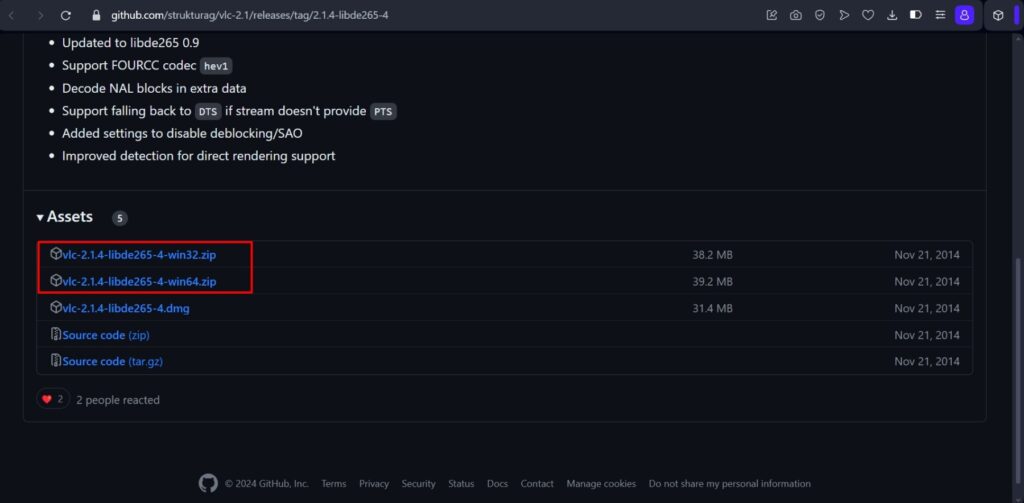The image size is (1024, 503).
Task: Open the privacy shield icon
Action: (x=819, y=15)
